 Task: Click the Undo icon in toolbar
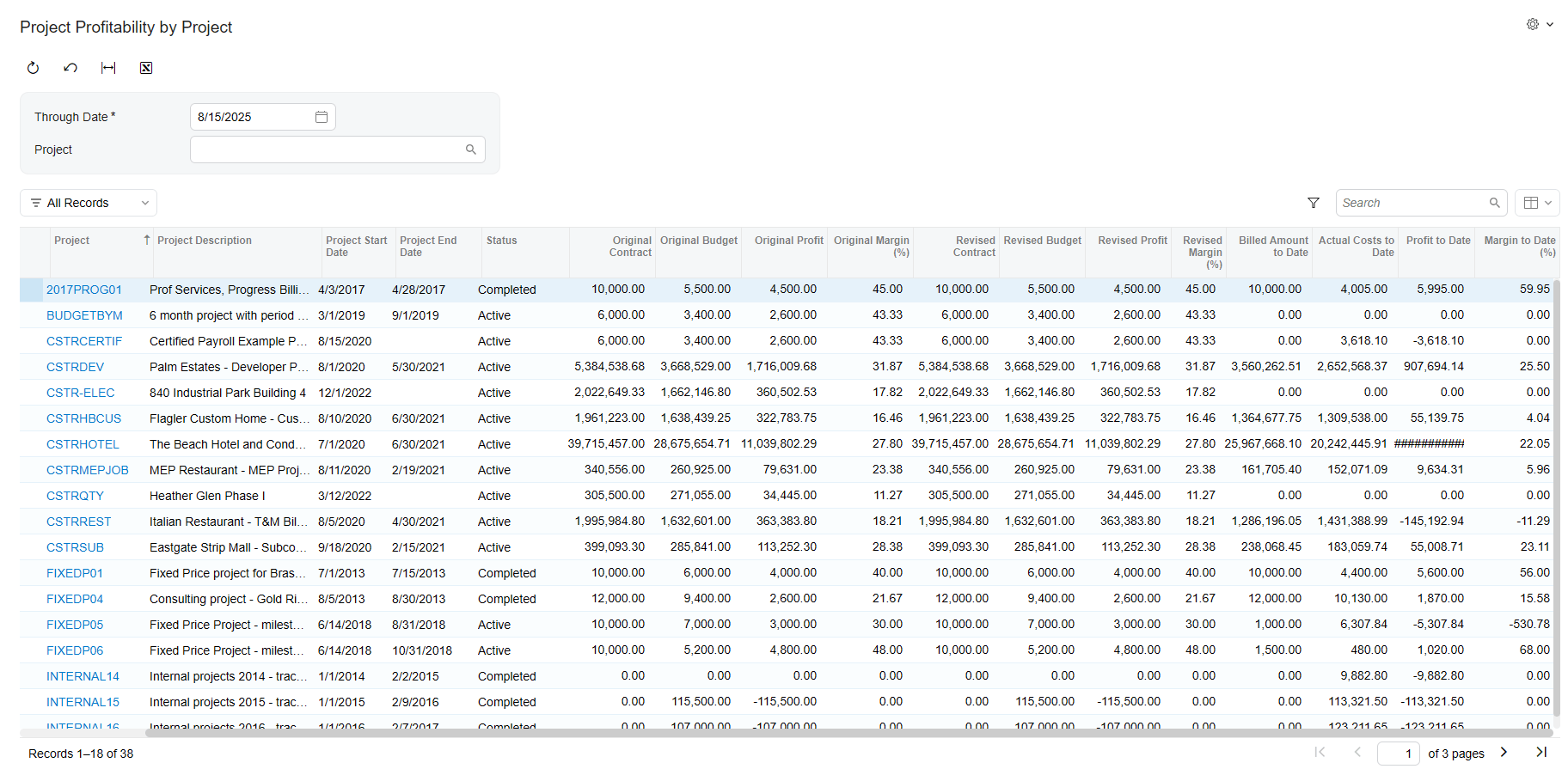click(70, 68)
